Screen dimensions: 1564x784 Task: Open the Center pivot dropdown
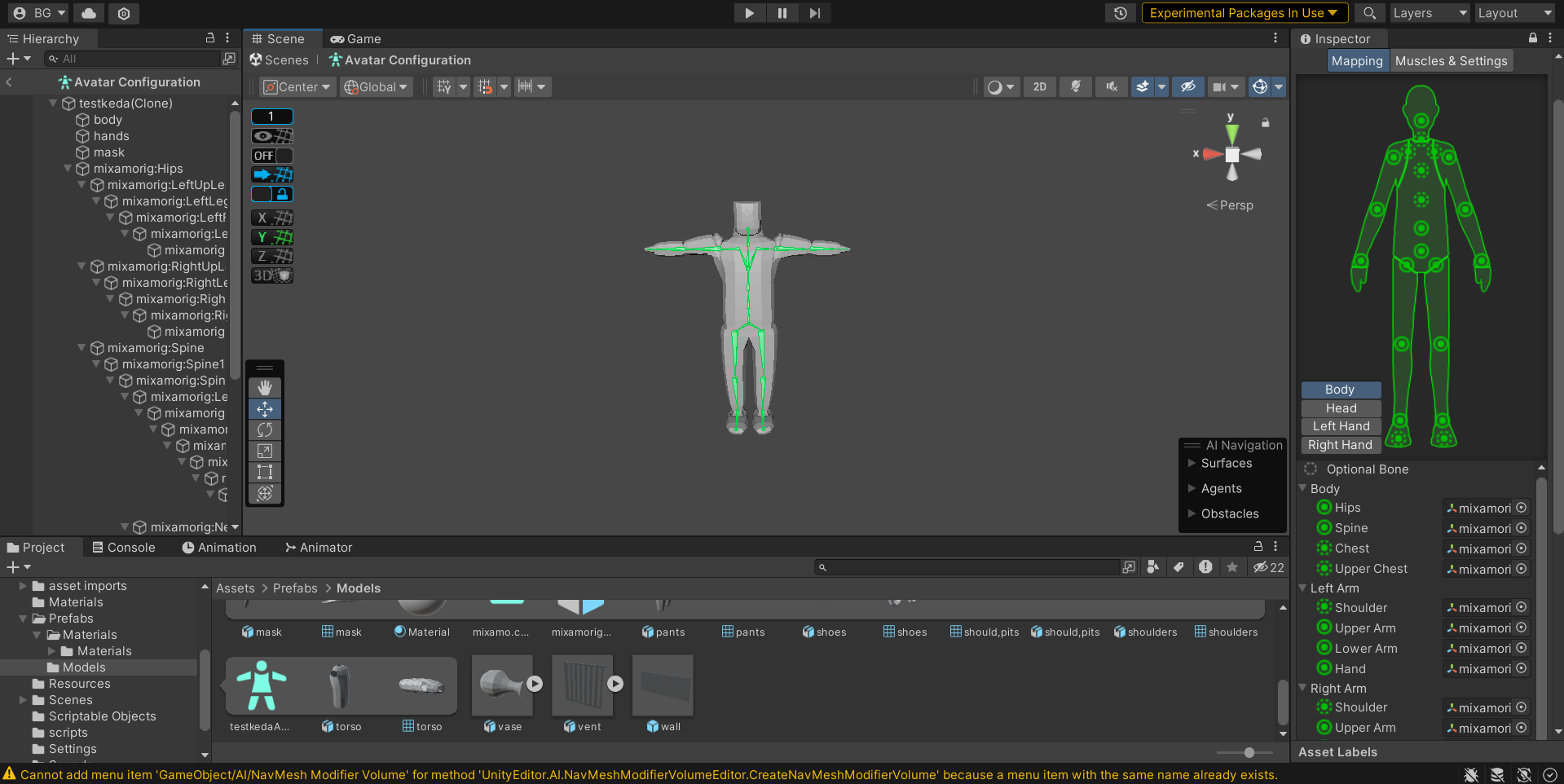tap(297, 87)
